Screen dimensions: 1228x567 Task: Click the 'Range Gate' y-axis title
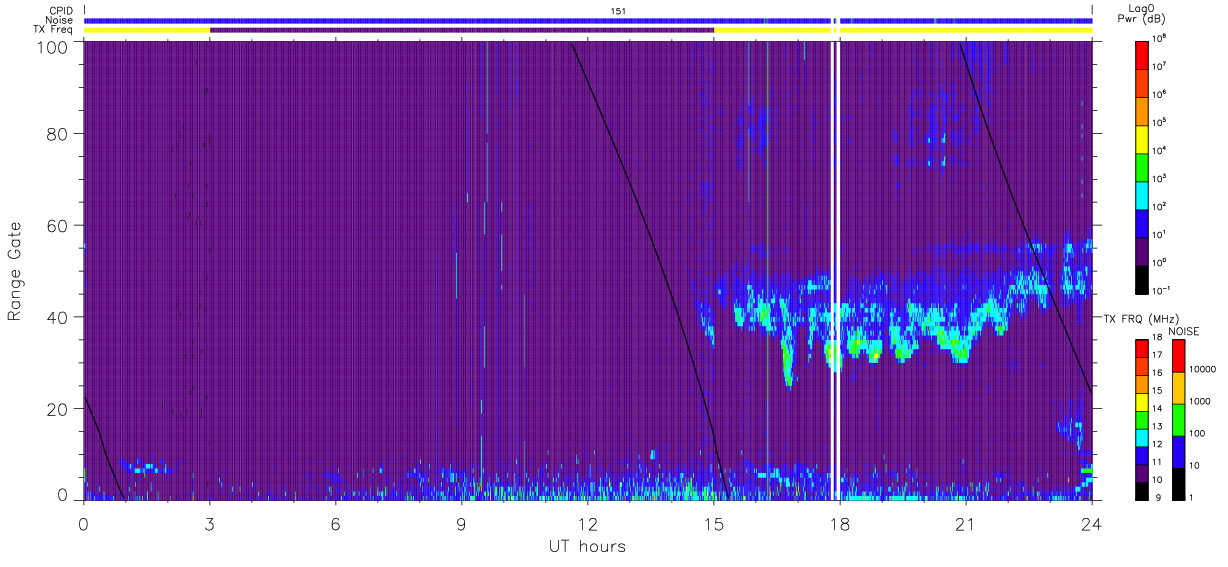coord(15,271)
